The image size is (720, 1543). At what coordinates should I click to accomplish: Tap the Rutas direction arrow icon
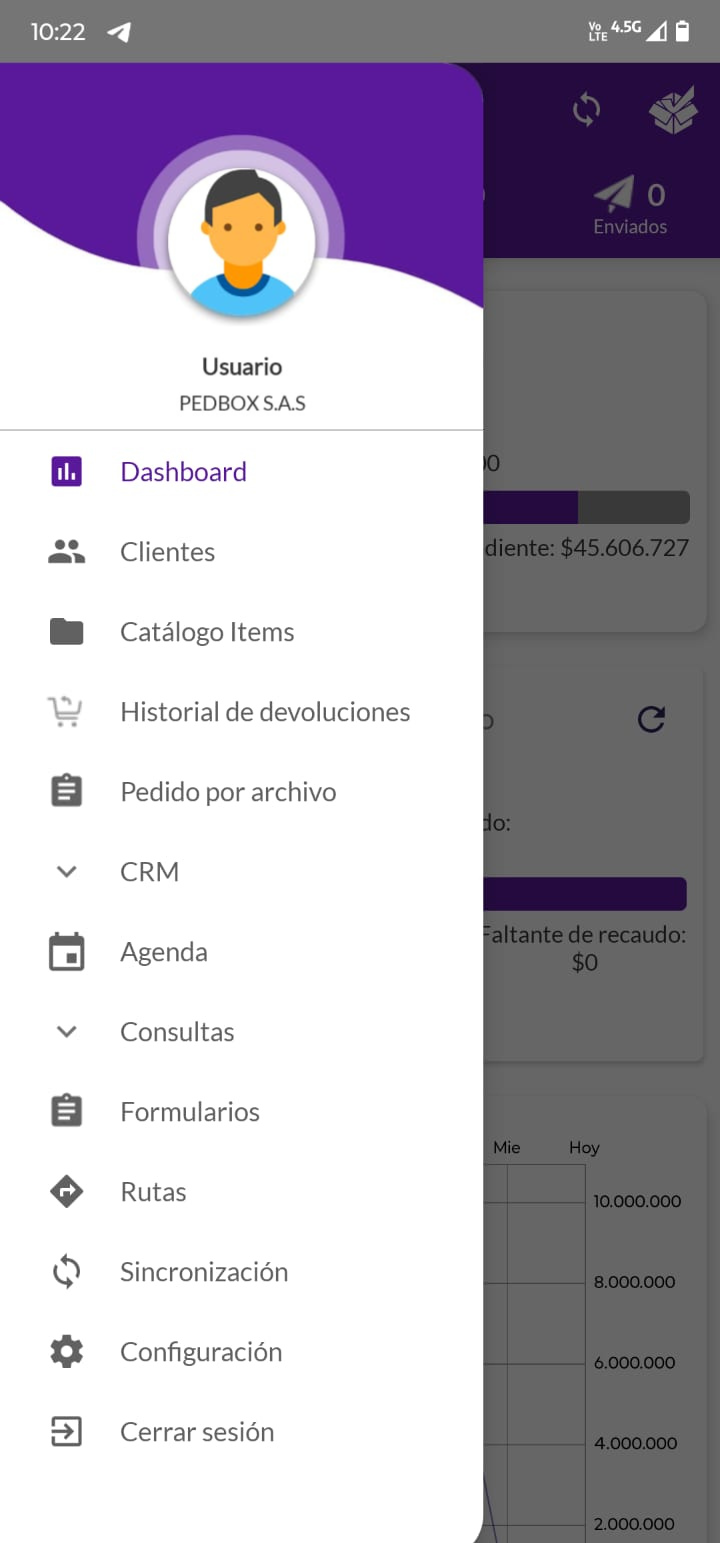[67, 1192]
